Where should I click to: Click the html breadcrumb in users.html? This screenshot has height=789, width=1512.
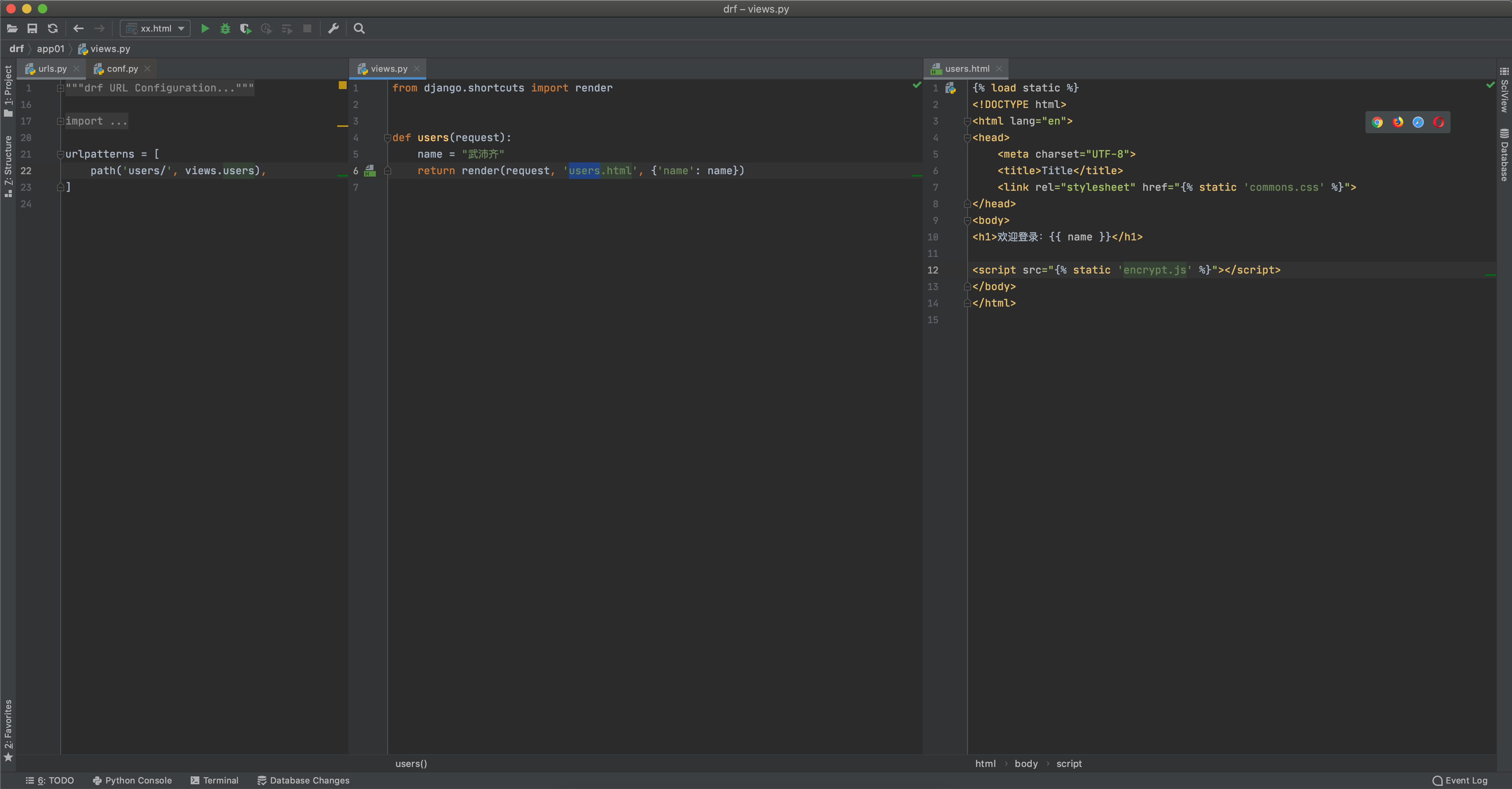pyautogui.click(x=986, y=763)
